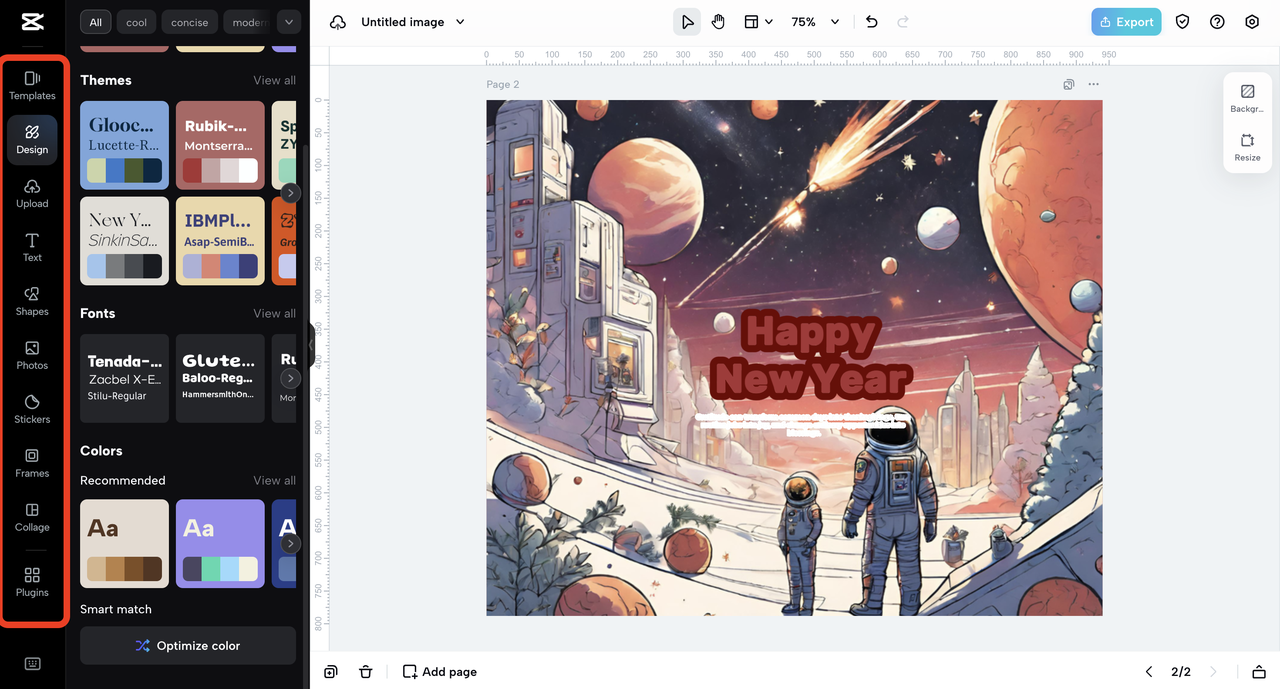
Task: Open the Frames panel
Action: coord(32,464)
